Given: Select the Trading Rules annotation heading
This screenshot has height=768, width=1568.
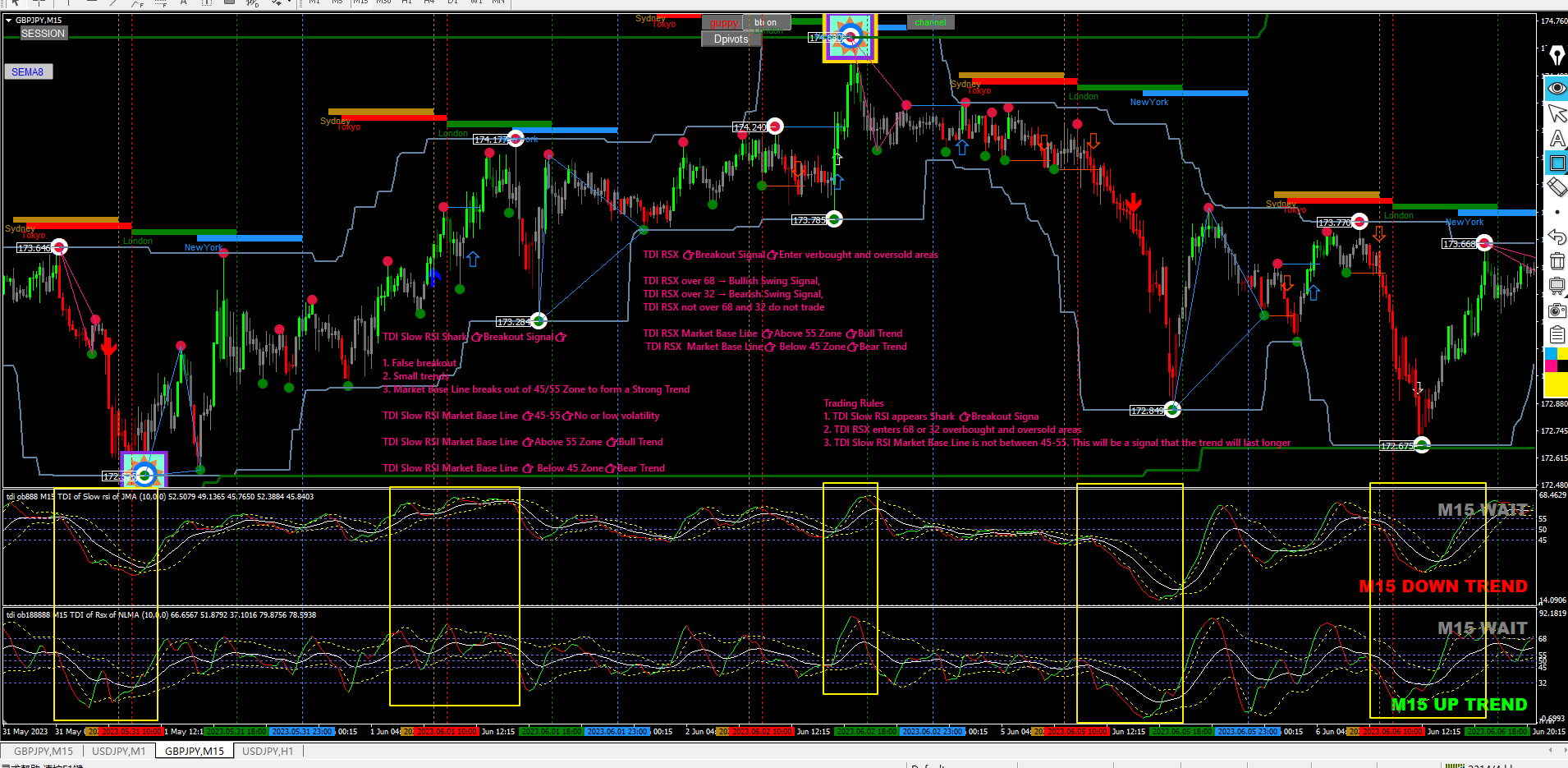Looking at the screenshot, I should pos(854,403).
